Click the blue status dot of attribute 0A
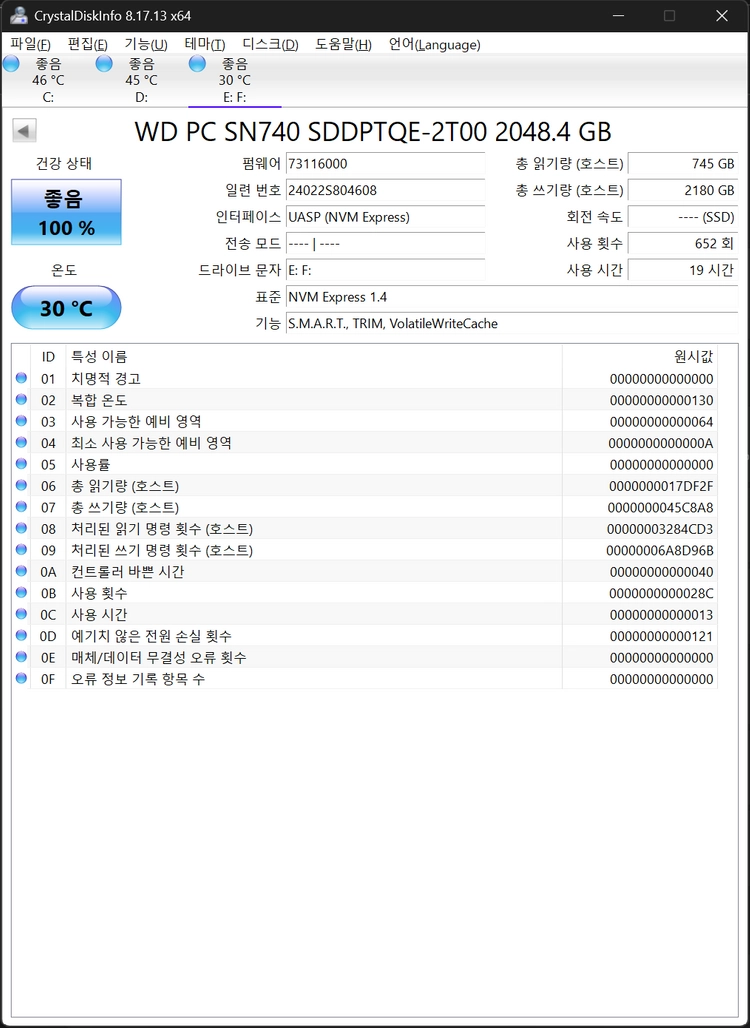This screenshot has width=750, height=1028. tap(22, 570)
